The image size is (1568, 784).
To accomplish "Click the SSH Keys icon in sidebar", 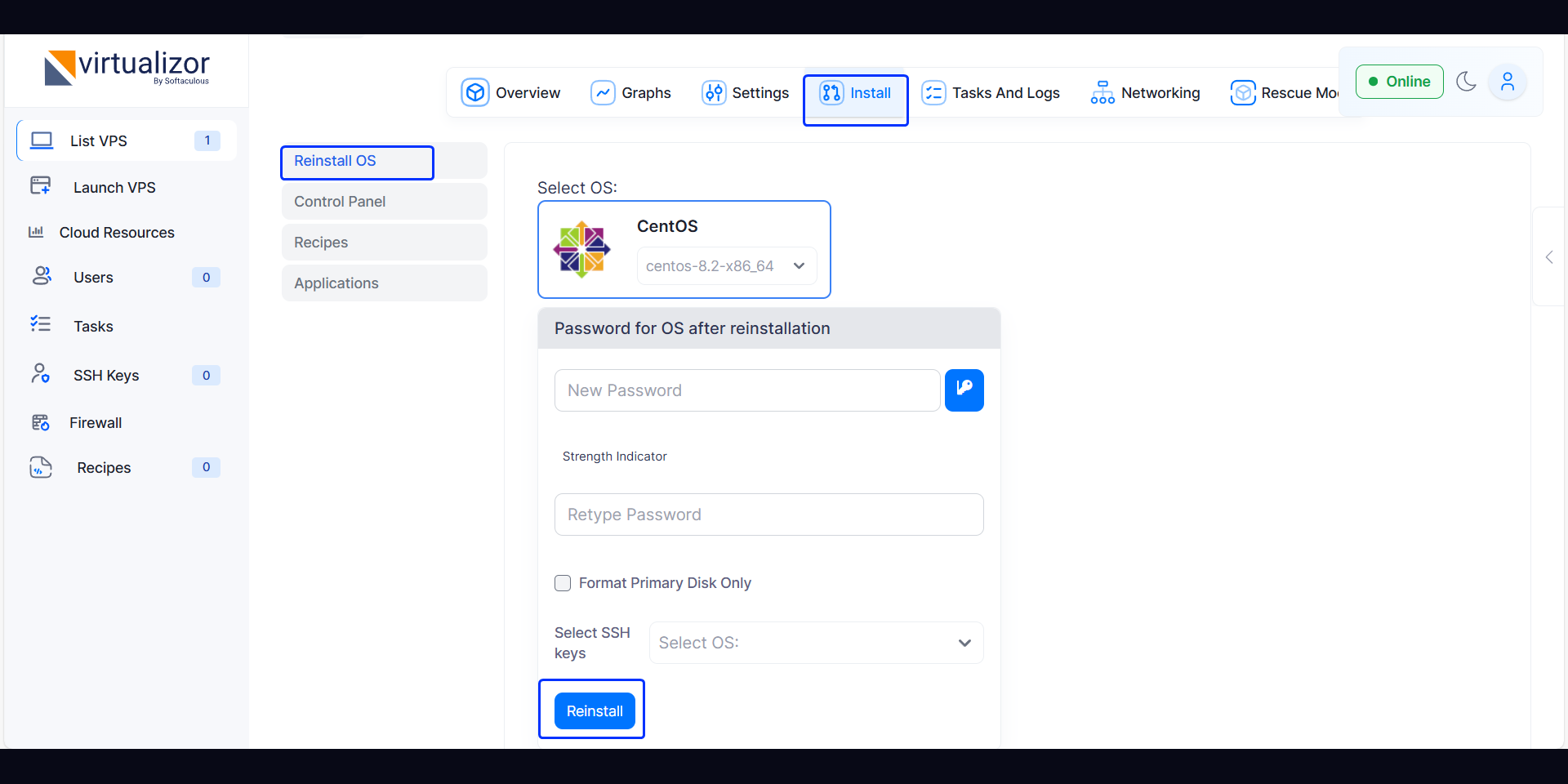I will pos(41,374).
